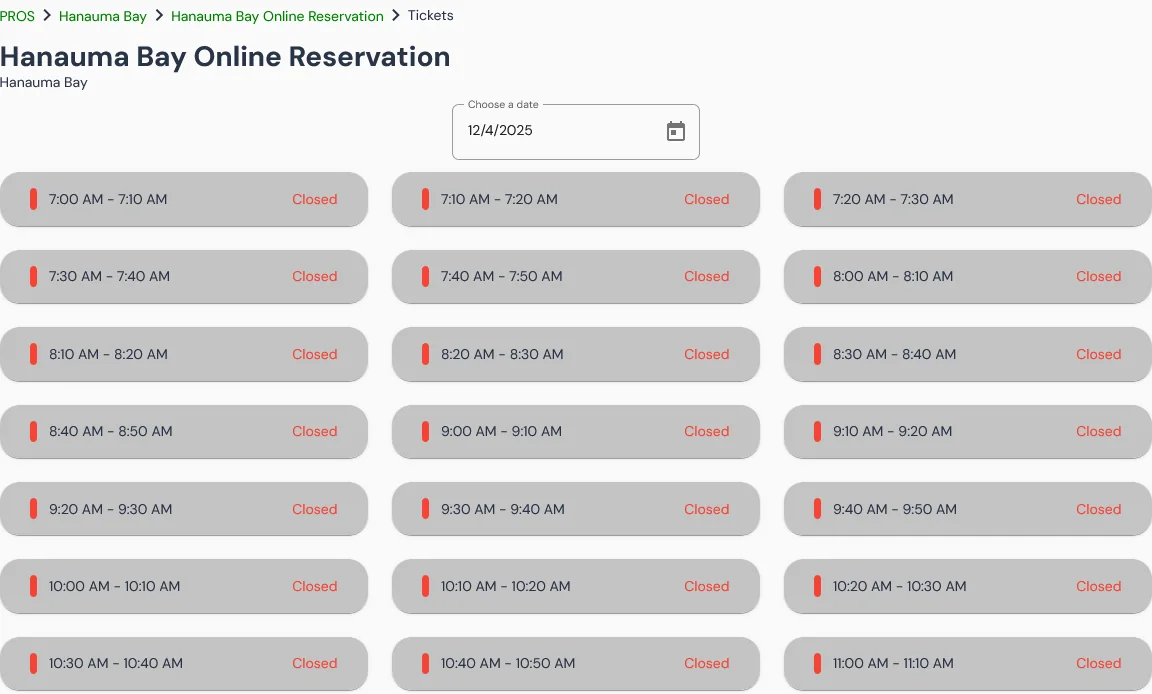Pick the 10:40 AM - 10:50 AM slot
The width and height of the screenshot is (1152, 694).
point(575,664)
